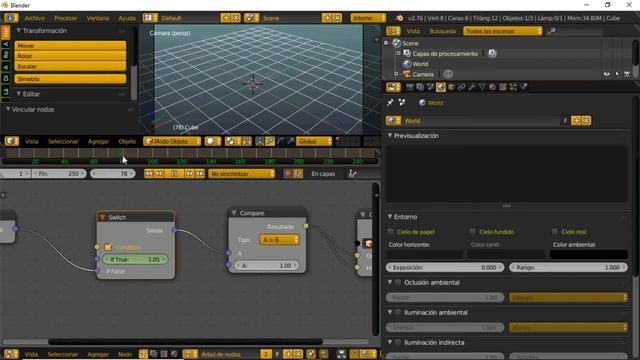Open the 3D view editor type selector

(11, 141)
